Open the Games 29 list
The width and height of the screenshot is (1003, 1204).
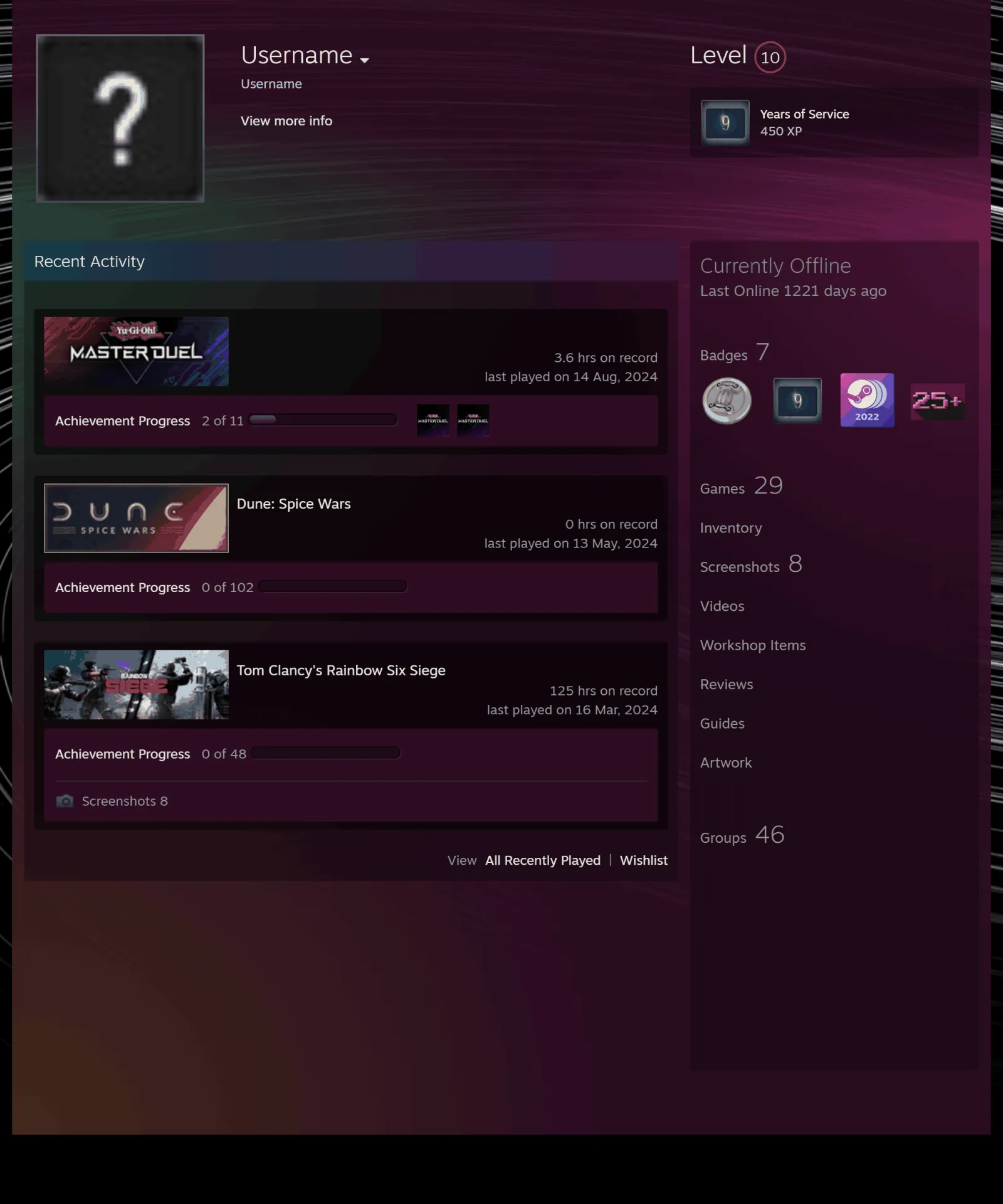click(742, 487)
